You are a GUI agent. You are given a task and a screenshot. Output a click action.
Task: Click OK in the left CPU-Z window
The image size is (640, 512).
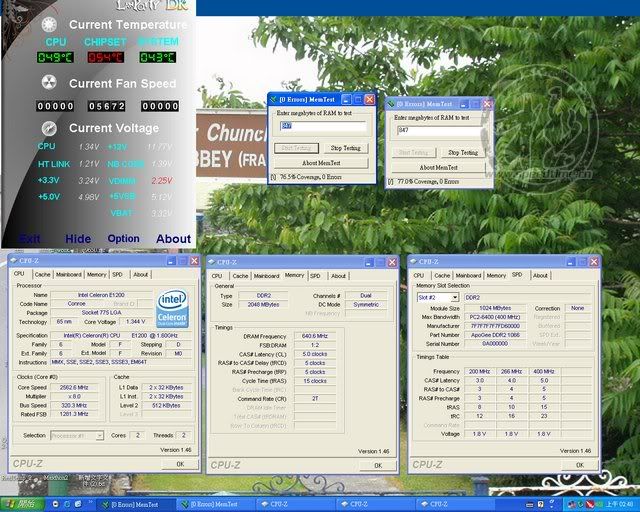(180, 464)
